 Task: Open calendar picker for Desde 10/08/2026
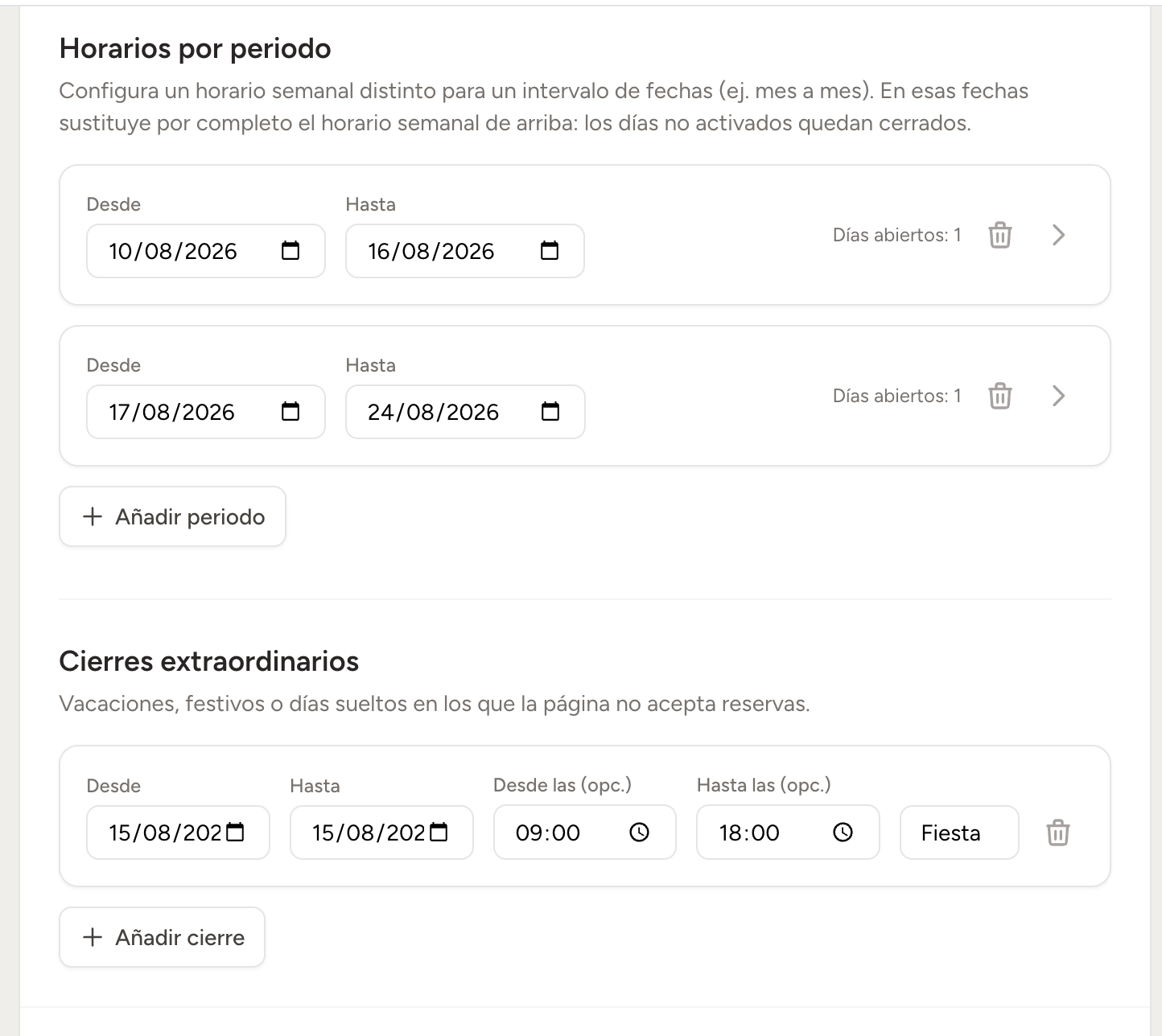pos(290,251)
